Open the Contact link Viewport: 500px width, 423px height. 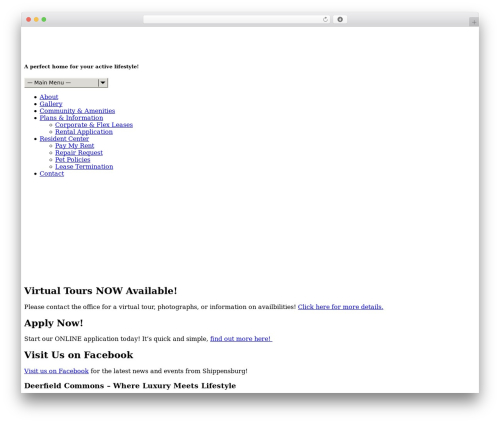click(52, 174)
